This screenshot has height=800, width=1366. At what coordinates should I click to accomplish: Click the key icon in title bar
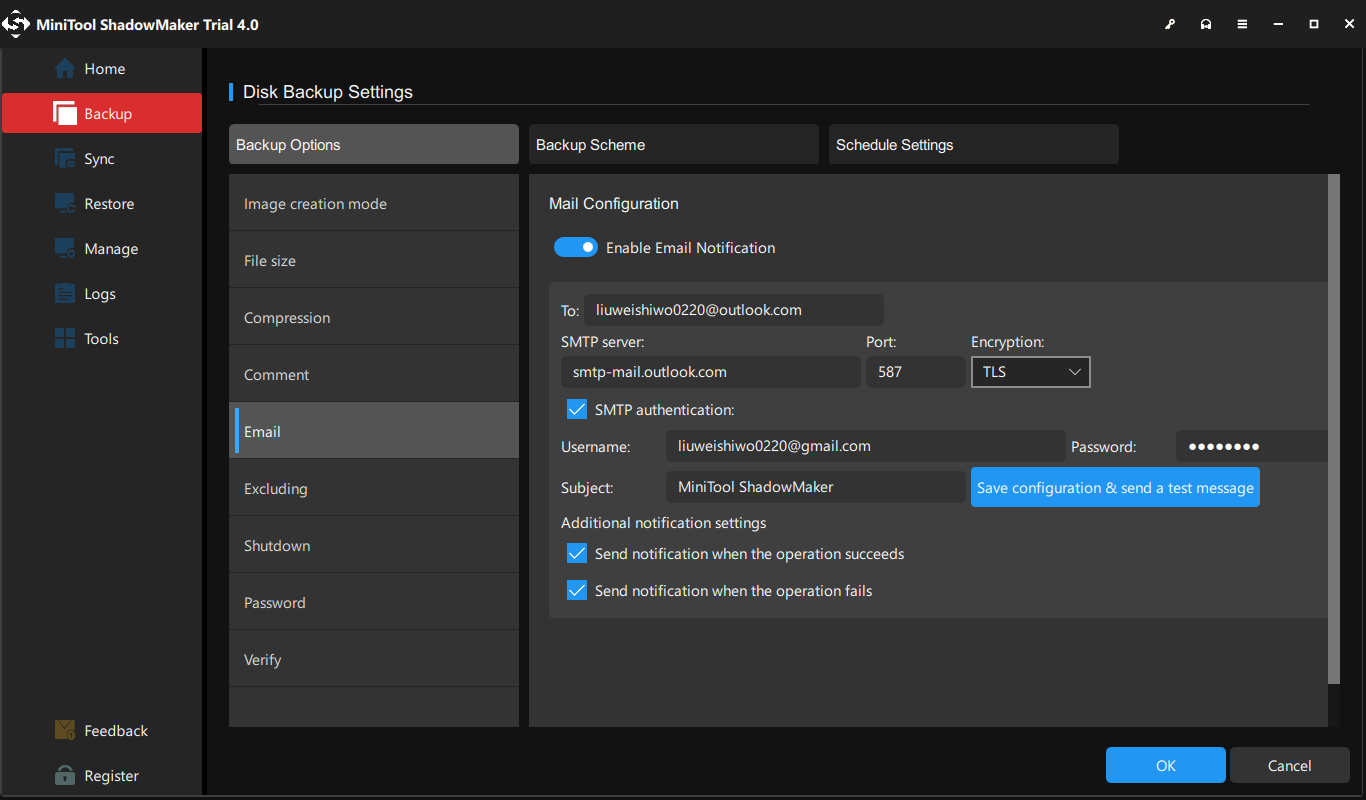pyautogui.click(x=1170, y=24)
